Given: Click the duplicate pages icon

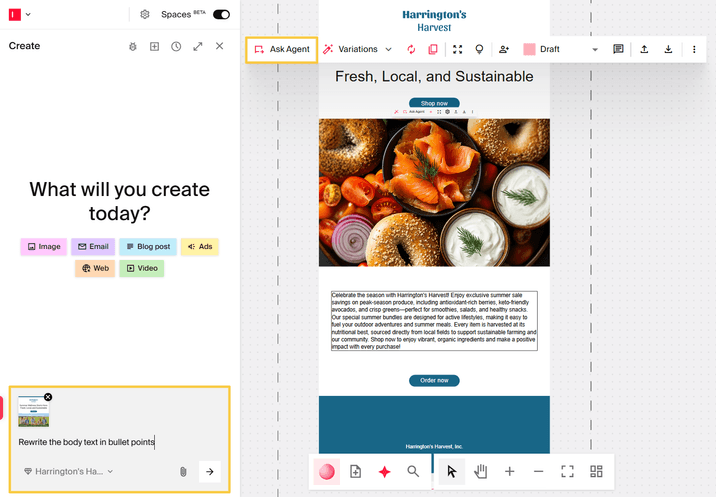Looking at the screenshot, I should (433, 49).
